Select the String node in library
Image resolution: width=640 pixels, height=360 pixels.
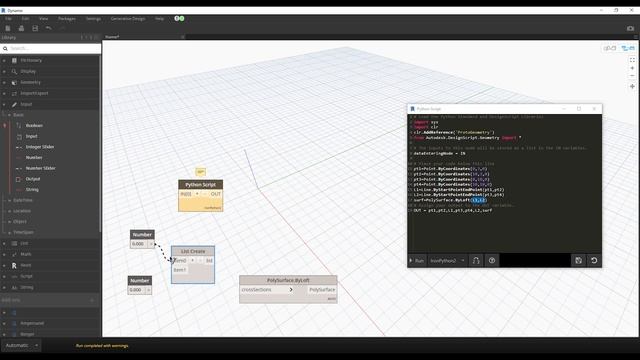[32, 189]
